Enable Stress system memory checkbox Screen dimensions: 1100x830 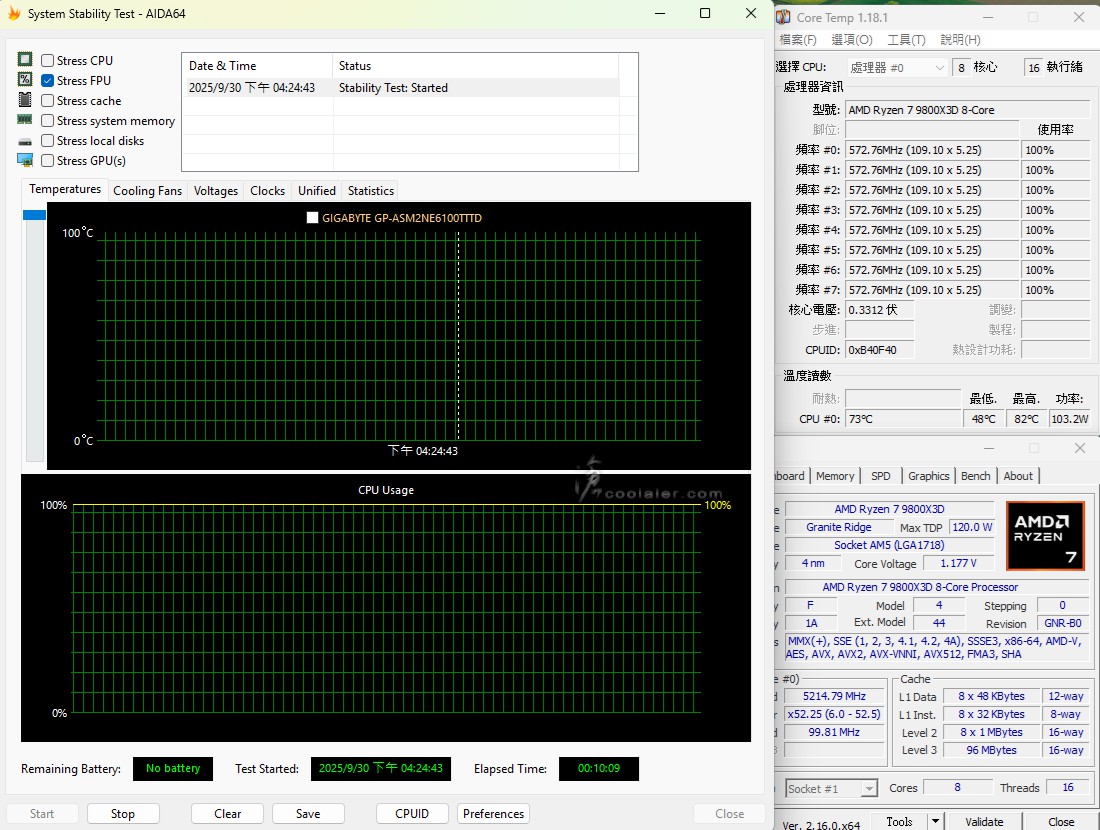48,121
